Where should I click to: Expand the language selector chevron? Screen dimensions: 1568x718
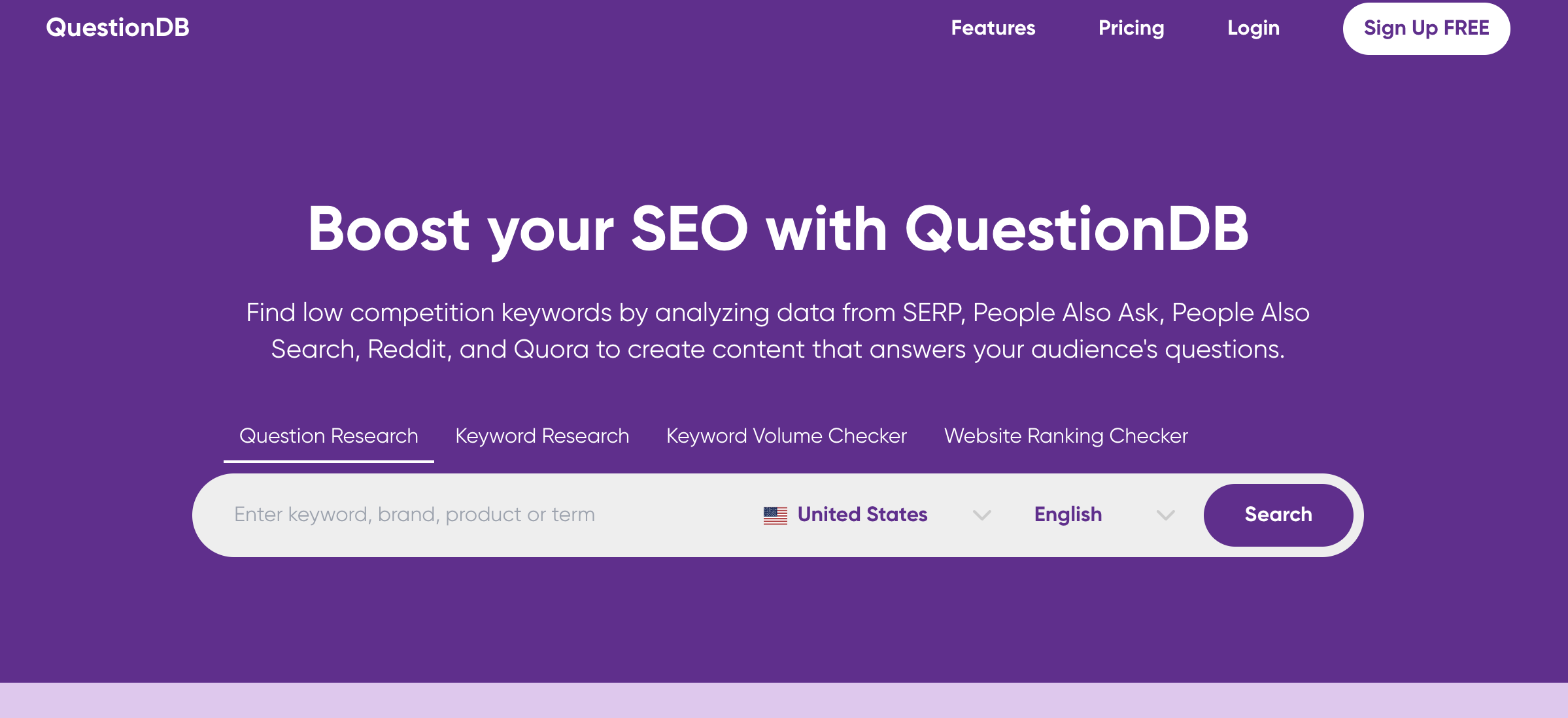click(1166, 515)
